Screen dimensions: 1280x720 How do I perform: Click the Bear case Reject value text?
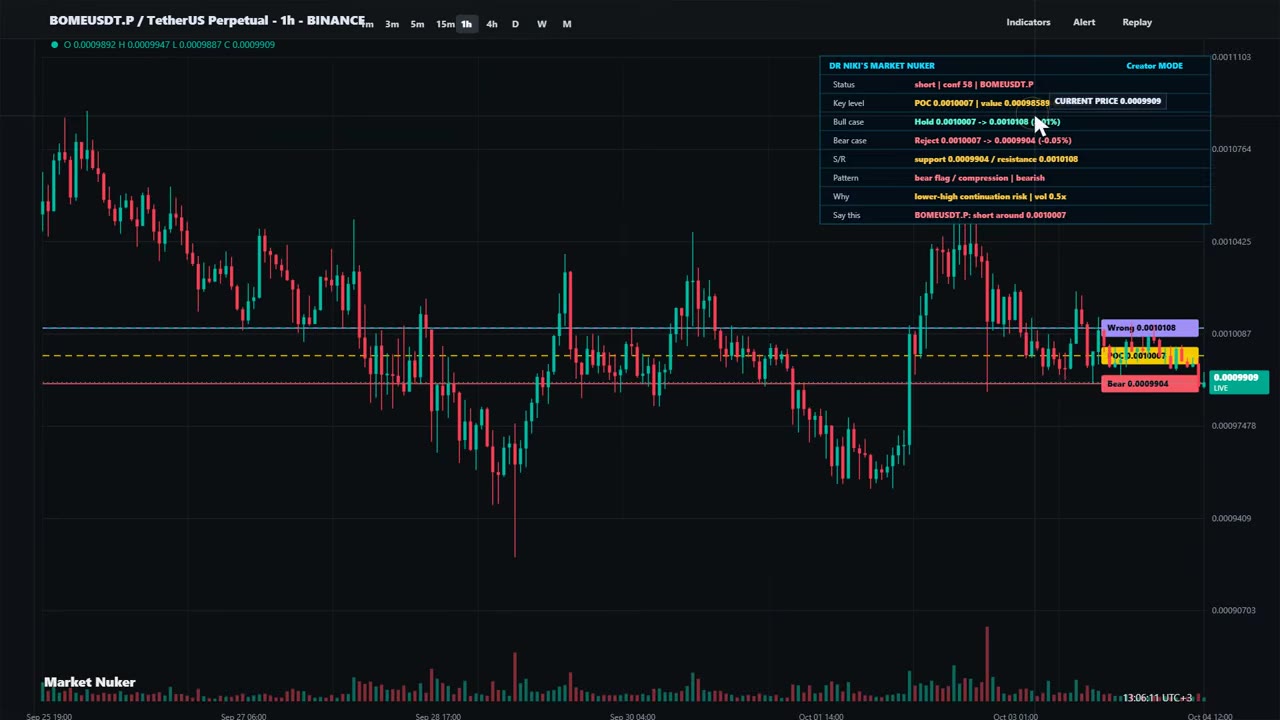[992, 141]
